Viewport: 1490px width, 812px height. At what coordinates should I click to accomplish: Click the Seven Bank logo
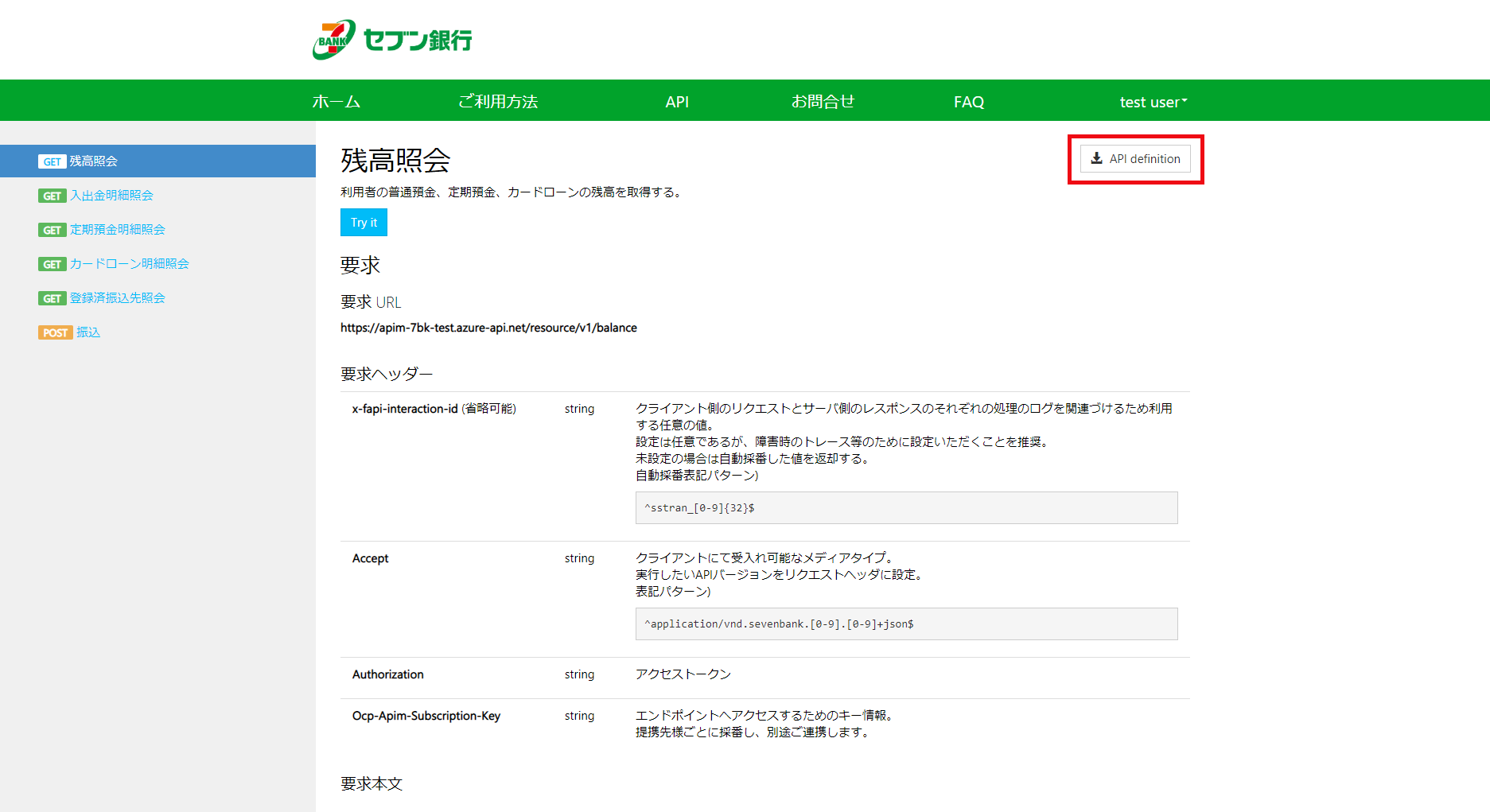[x=392, y=40]
